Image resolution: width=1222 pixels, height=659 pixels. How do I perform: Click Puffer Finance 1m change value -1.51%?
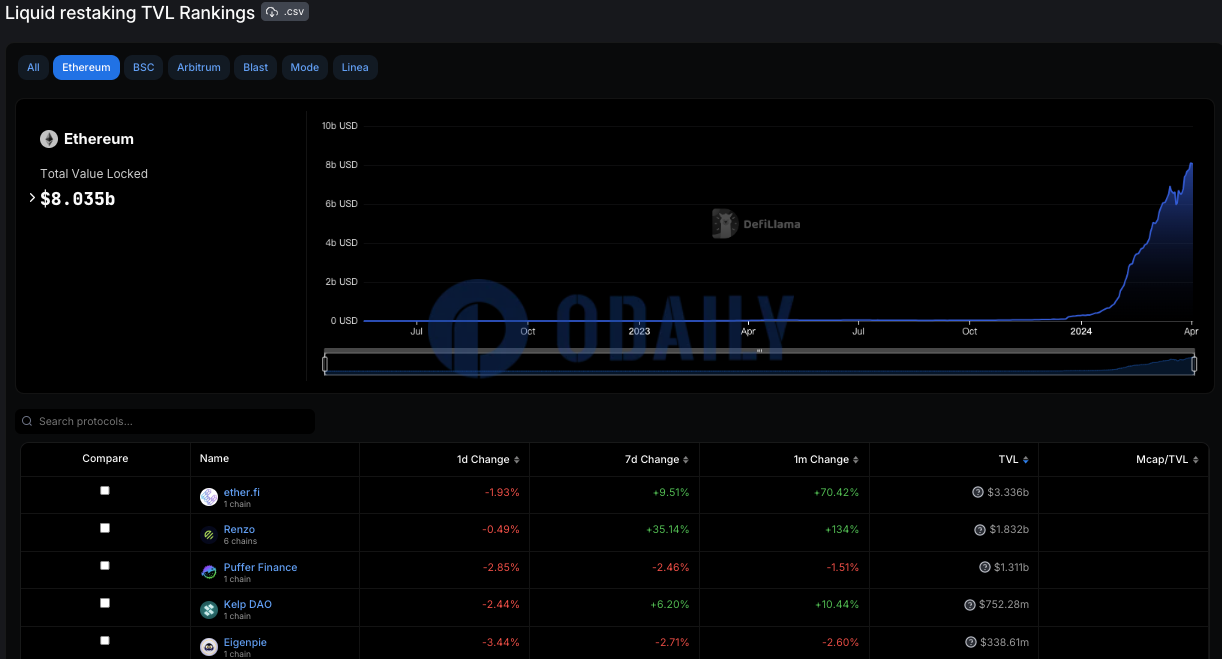point(842,567)
